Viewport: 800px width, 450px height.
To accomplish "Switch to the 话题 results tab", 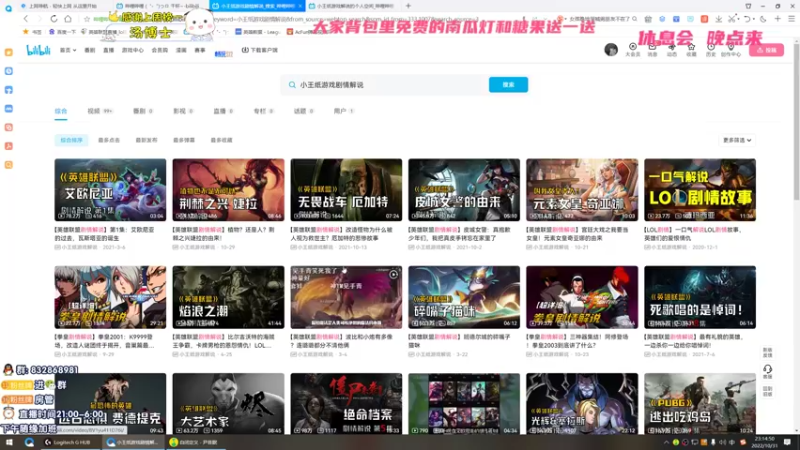I will click(304, 111).
